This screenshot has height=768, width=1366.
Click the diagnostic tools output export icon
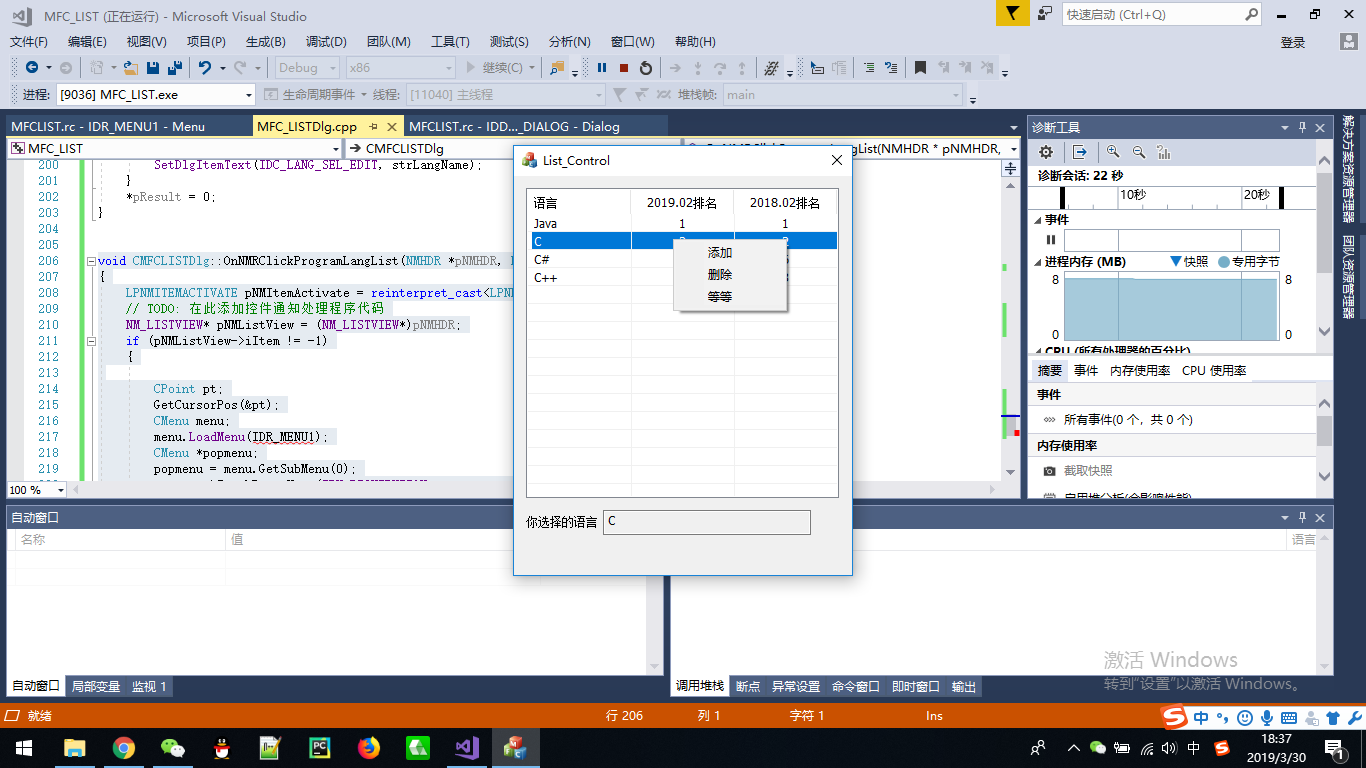(1080, 152)
